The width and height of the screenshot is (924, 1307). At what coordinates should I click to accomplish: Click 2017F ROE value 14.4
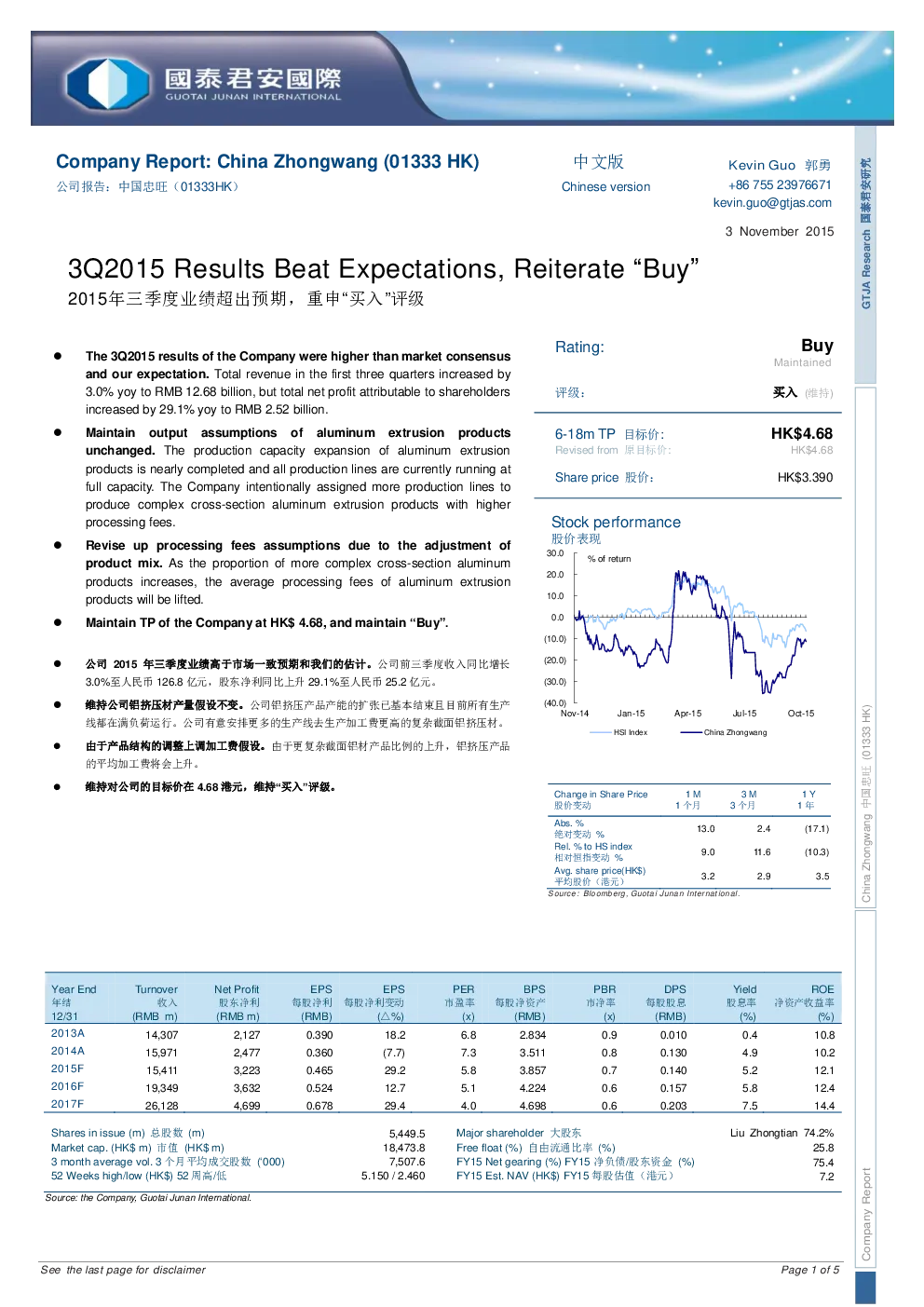(824, 1106)
